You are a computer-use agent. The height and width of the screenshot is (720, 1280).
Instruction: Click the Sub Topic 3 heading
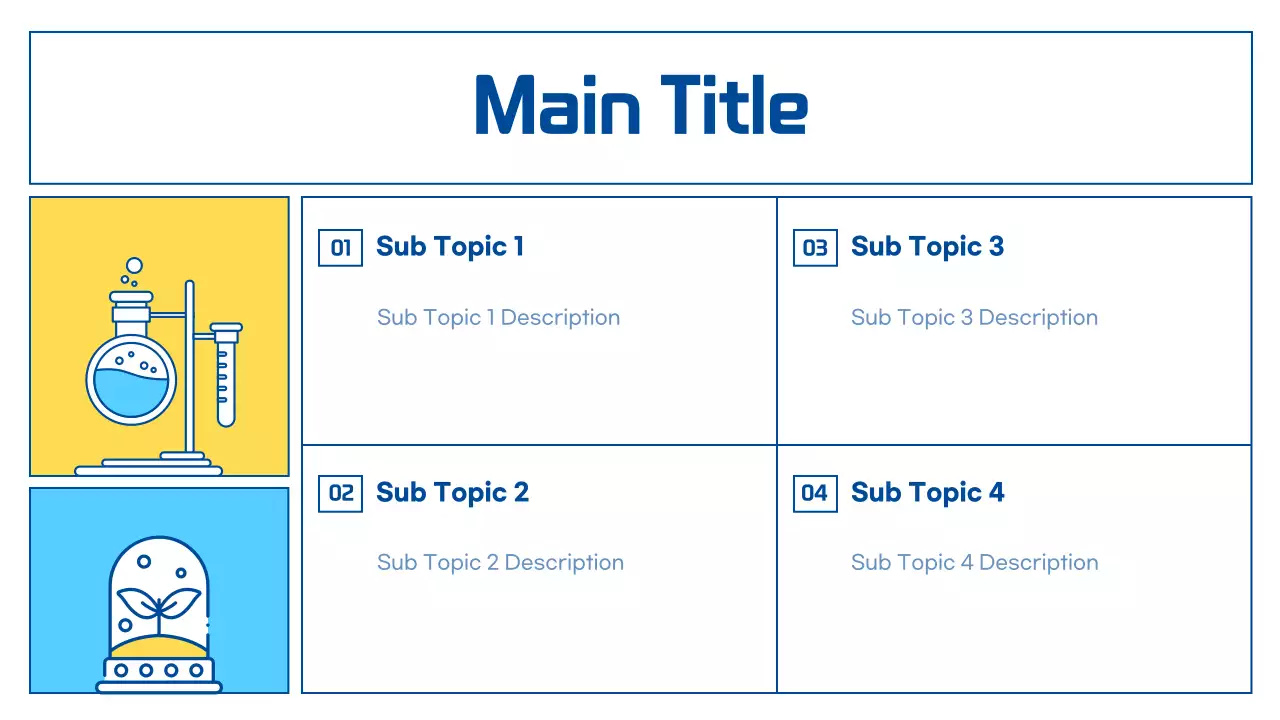pyautogui.click(x=927, y=247)
